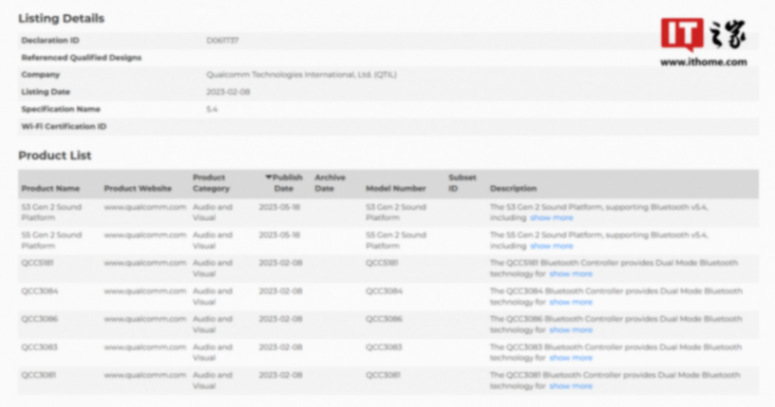
Task: Open www.qualcomm.com in the QCC3081 row
Action: [x=145, y=375]
